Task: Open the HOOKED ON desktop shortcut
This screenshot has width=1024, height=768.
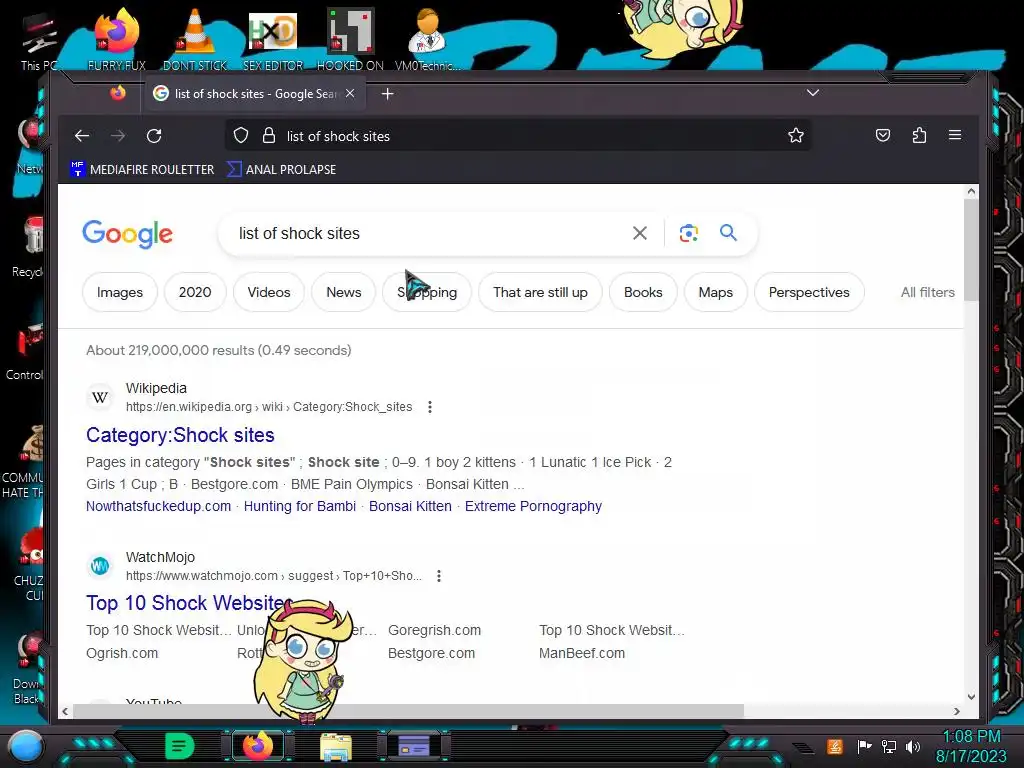Action: (x=350, y=39)
